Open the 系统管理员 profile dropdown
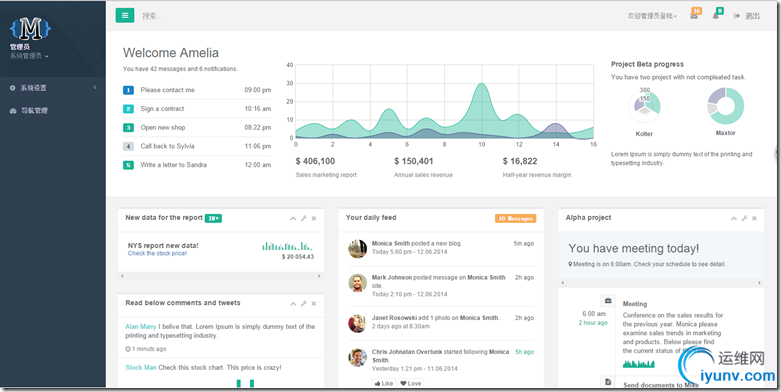Viewport: 781px width, 392px height. pos(29,56)
